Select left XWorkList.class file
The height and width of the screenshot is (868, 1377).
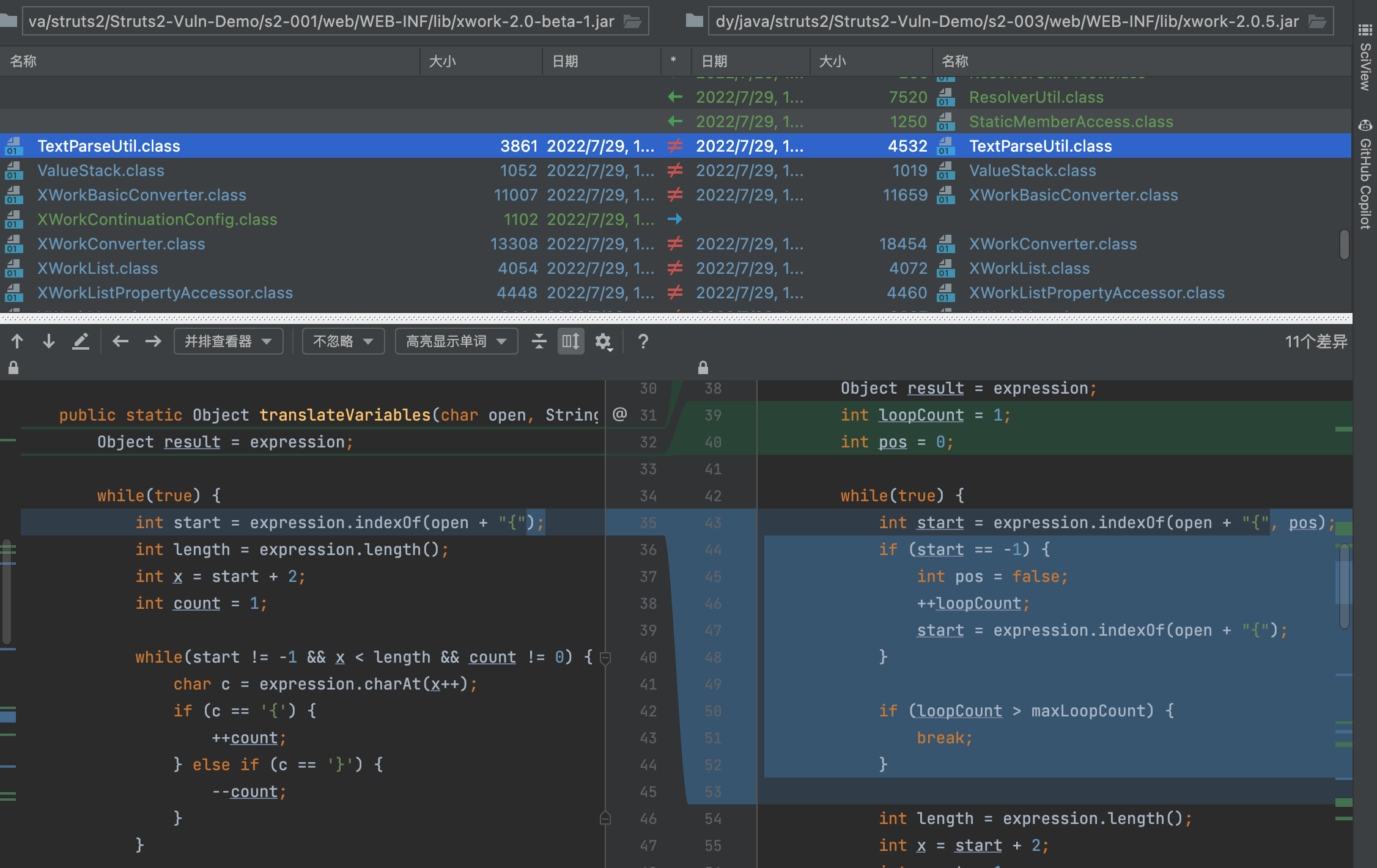point(98,268)
